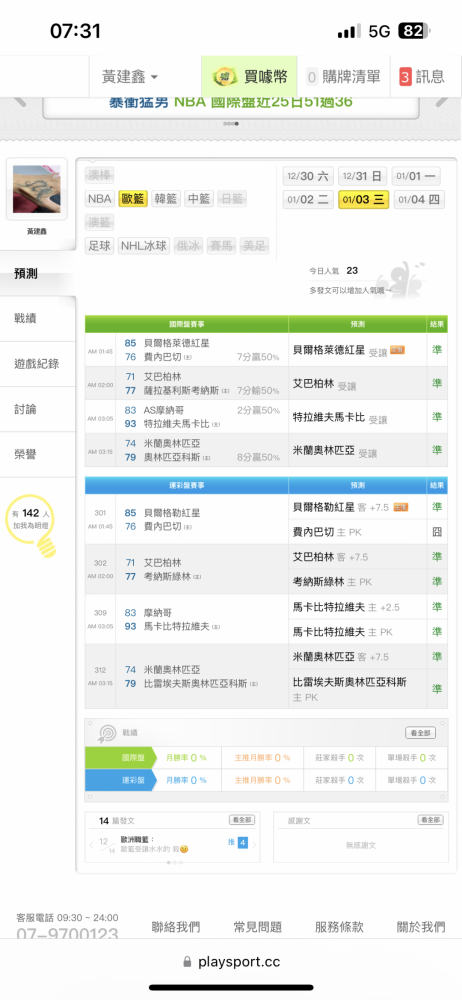Open the 黃建鑫 user dropdown menu
This screenshot has height=1000, width=462.
(130, 77)
